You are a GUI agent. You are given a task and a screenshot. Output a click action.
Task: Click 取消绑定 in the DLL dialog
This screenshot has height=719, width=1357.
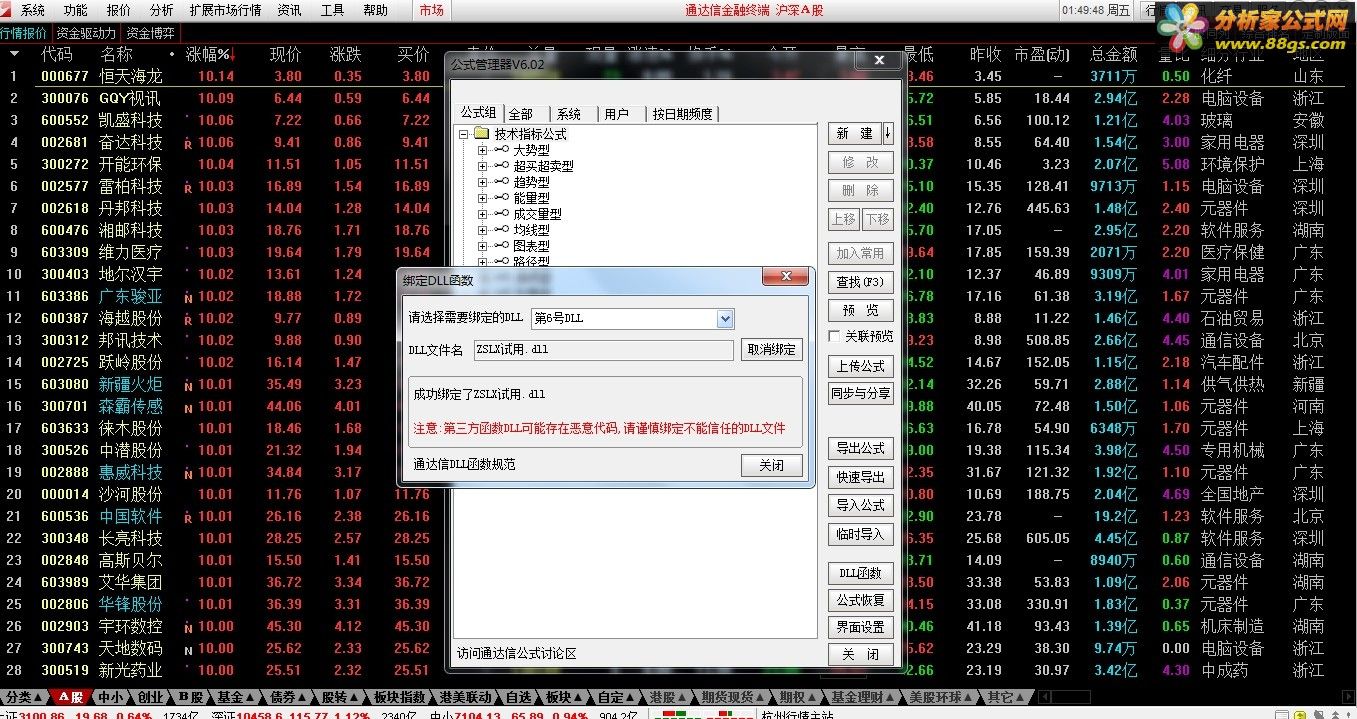pyautogui.click(x=771, y=349)
